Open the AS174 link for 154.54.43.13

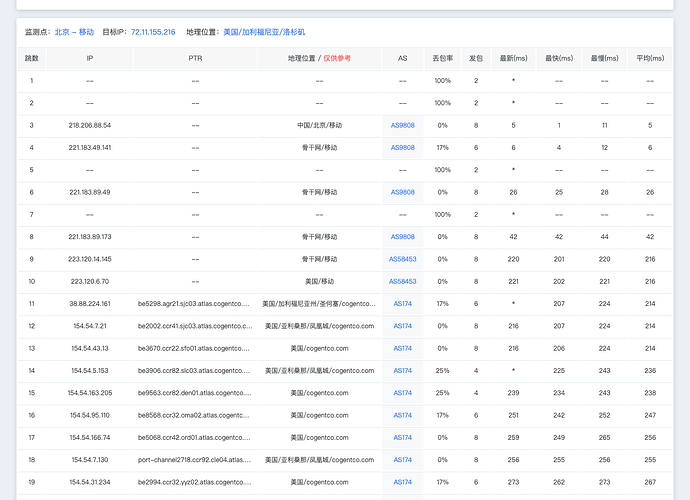pyautogui.click(x=403, y=348)
